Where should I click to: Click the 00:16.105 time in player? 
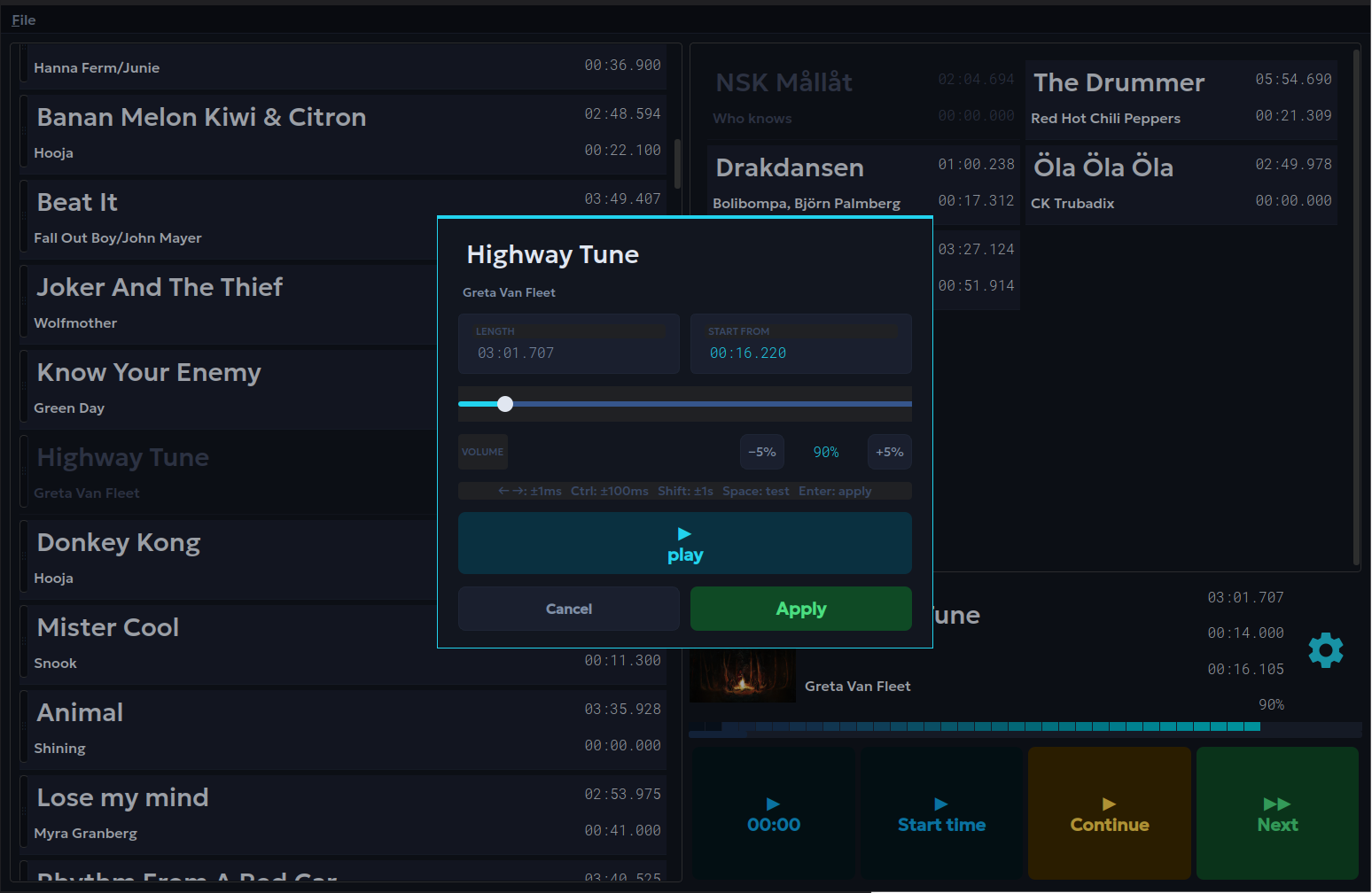tap(1245, 669)
